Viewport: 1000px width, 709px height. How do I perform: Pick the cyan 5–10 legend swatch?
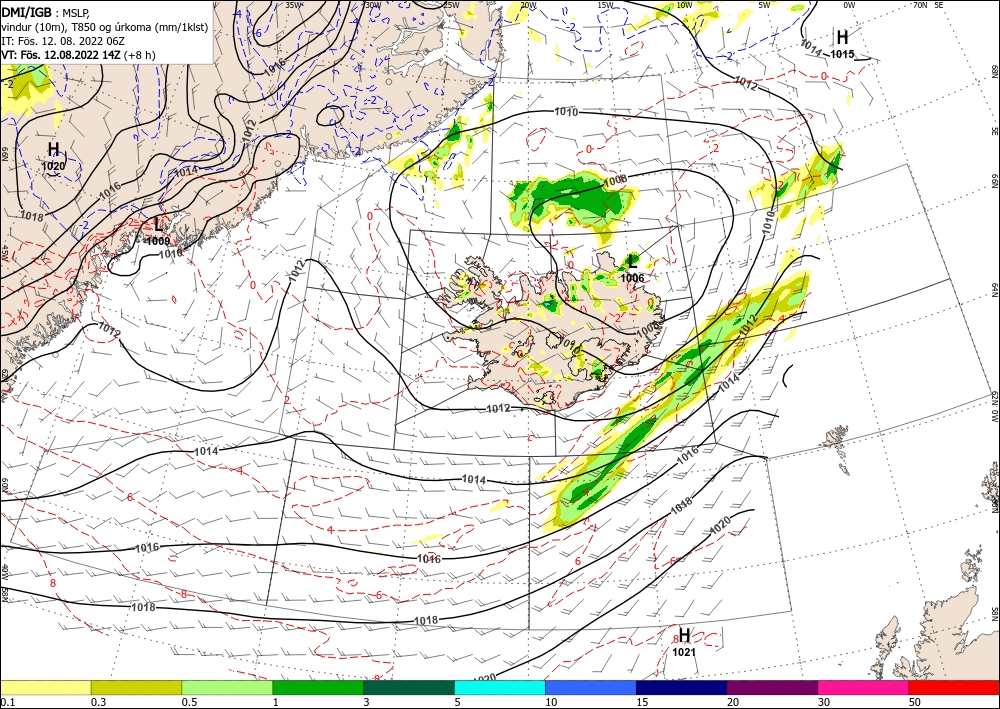tap(500, 687)
